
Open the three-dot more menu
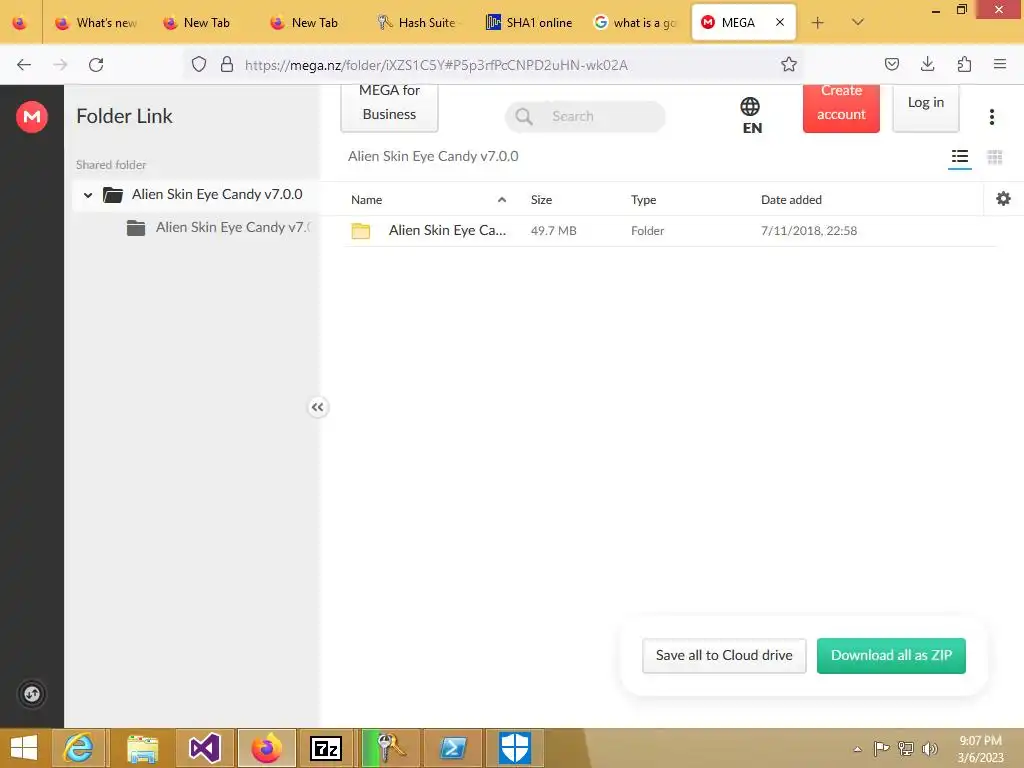[x=991, y=117]
